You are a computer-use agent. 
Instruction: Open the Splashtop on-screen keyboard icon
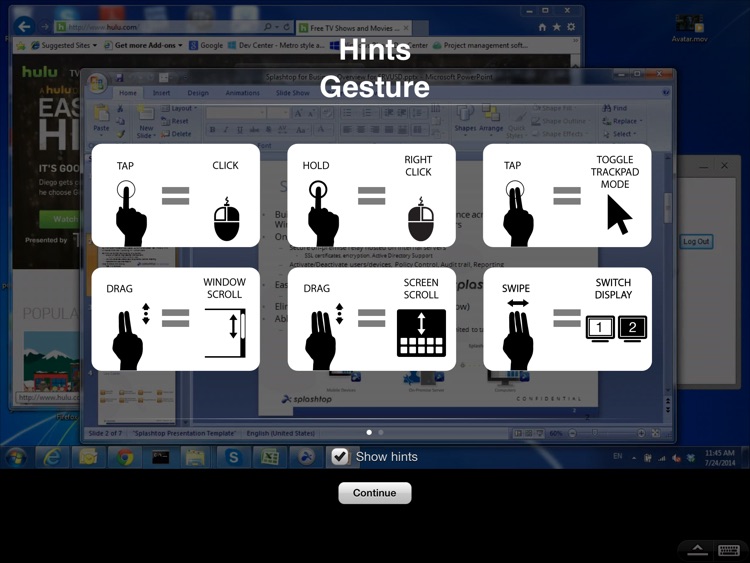point(728,551)
